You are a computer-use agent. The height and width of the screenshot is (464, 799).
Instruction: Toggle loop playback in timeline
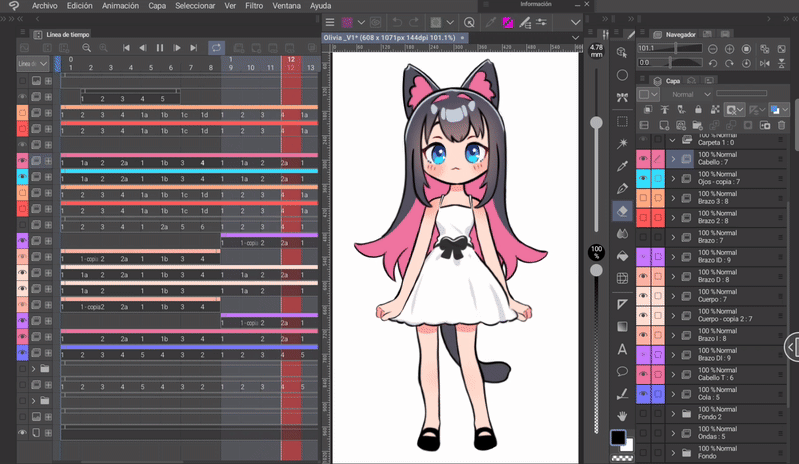pos(217,48)
